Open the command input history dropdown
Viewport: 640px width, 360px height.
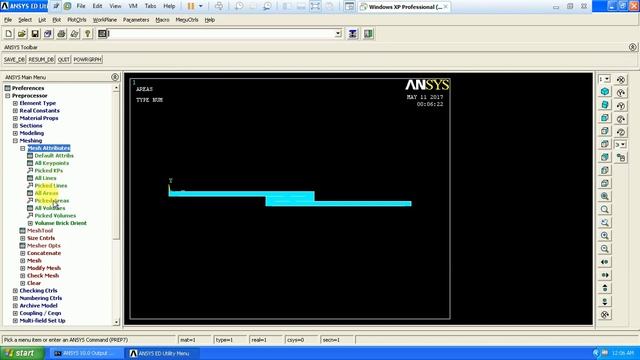click(338, 34)
